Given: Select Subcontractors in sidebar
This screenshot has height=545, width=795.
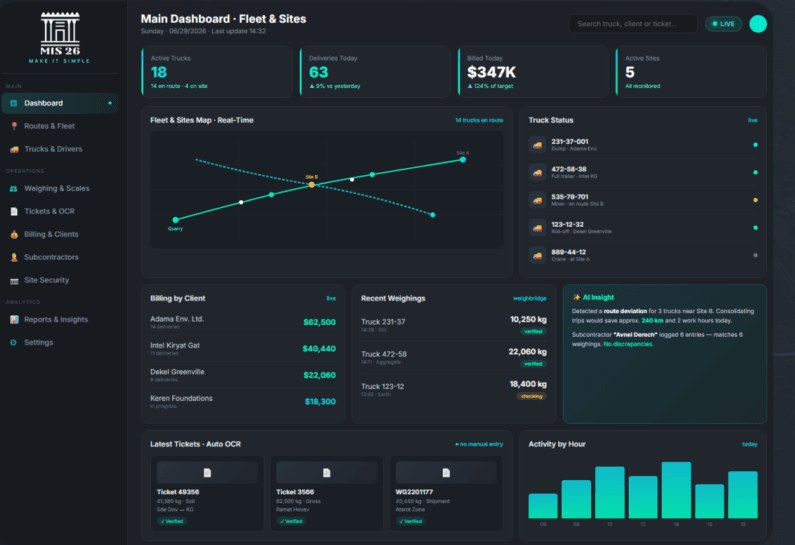Looking at the screenshot, I should click(60, 257).
